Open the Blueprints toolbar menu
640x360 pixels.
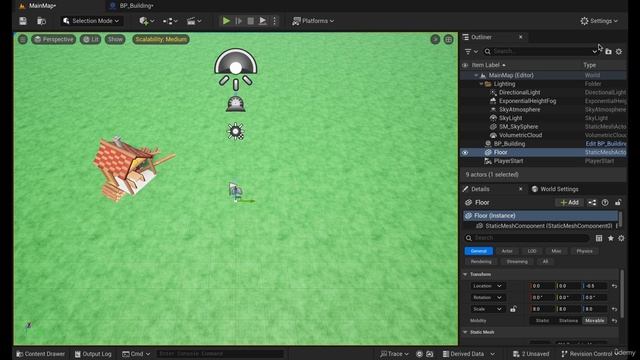(x=170, y=21)
